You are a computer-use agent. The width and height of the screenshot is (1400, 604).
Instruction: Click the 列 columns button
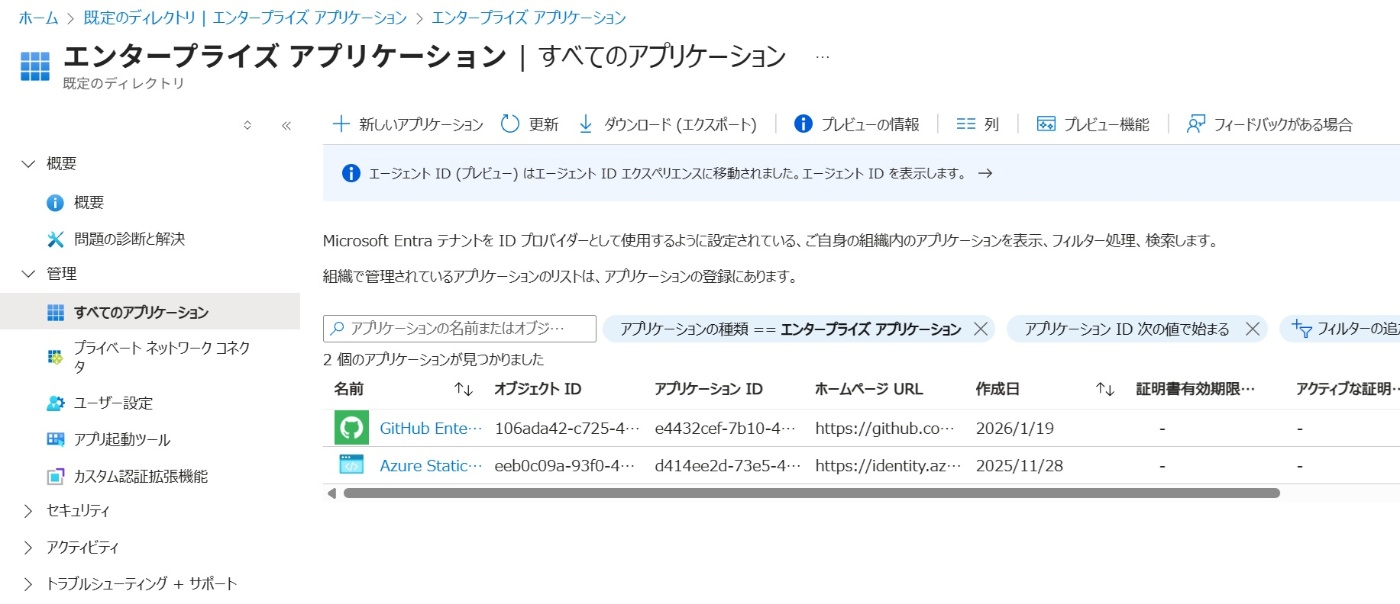coord(978,124)
